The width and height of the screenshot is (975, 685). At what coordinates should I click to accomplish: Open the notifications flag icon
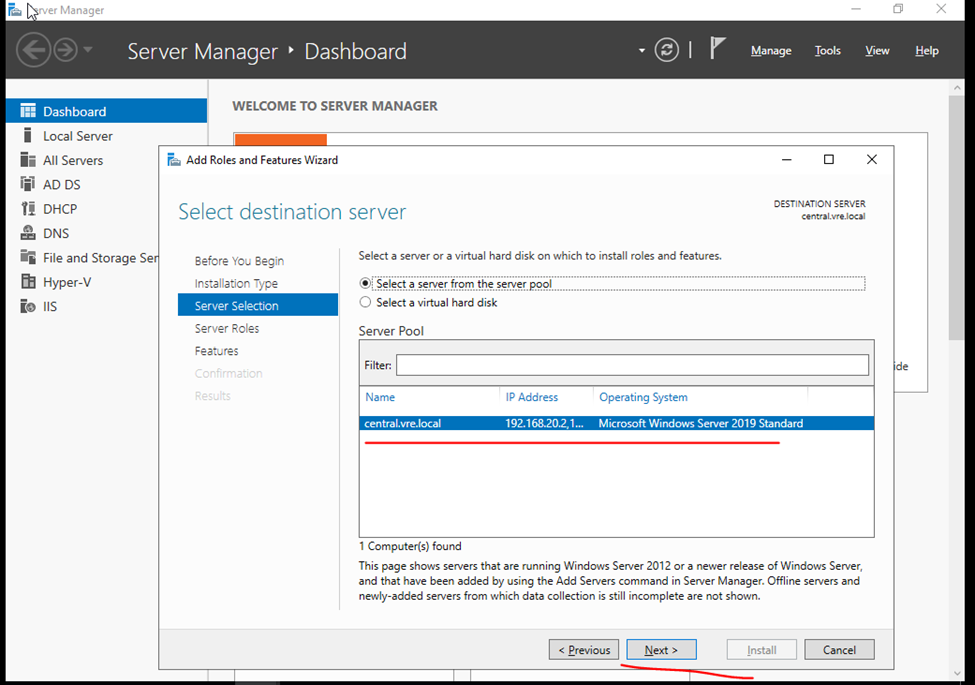pos(717,49)
